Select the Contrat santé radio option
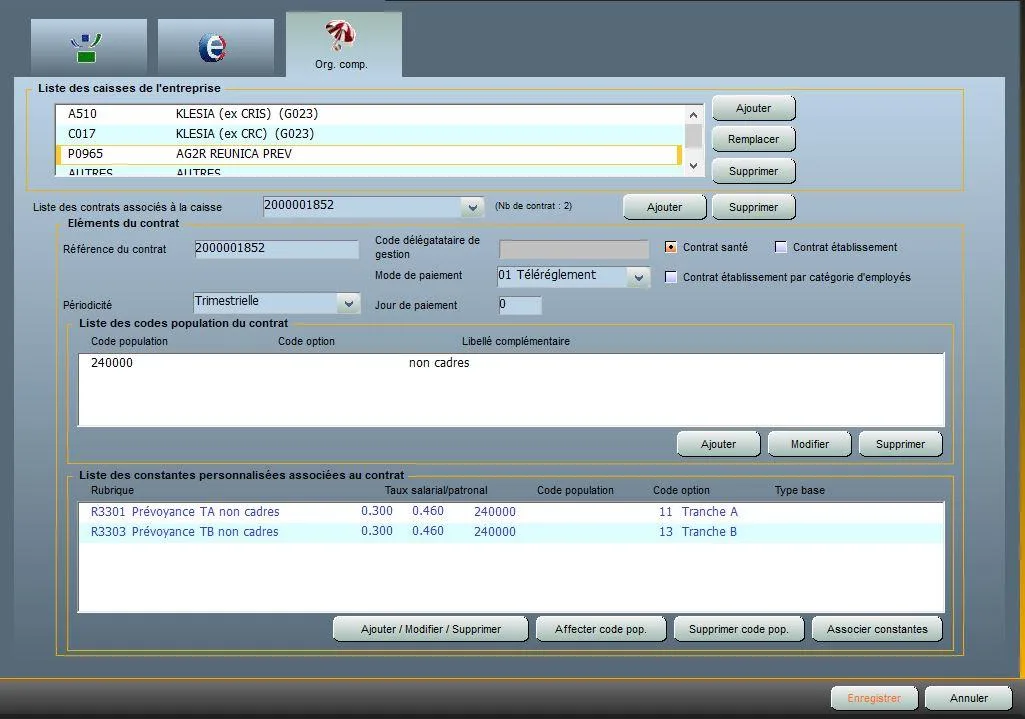Viewport: 1025px width, 719px height. pyautogui.click(x=671, y=247)
